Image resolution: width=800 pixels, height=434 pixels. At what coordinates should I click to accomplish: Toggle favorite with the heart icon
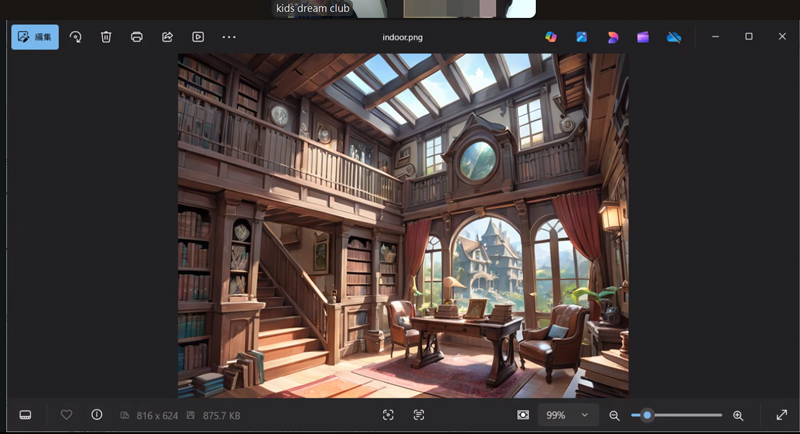tap(67, 415)
